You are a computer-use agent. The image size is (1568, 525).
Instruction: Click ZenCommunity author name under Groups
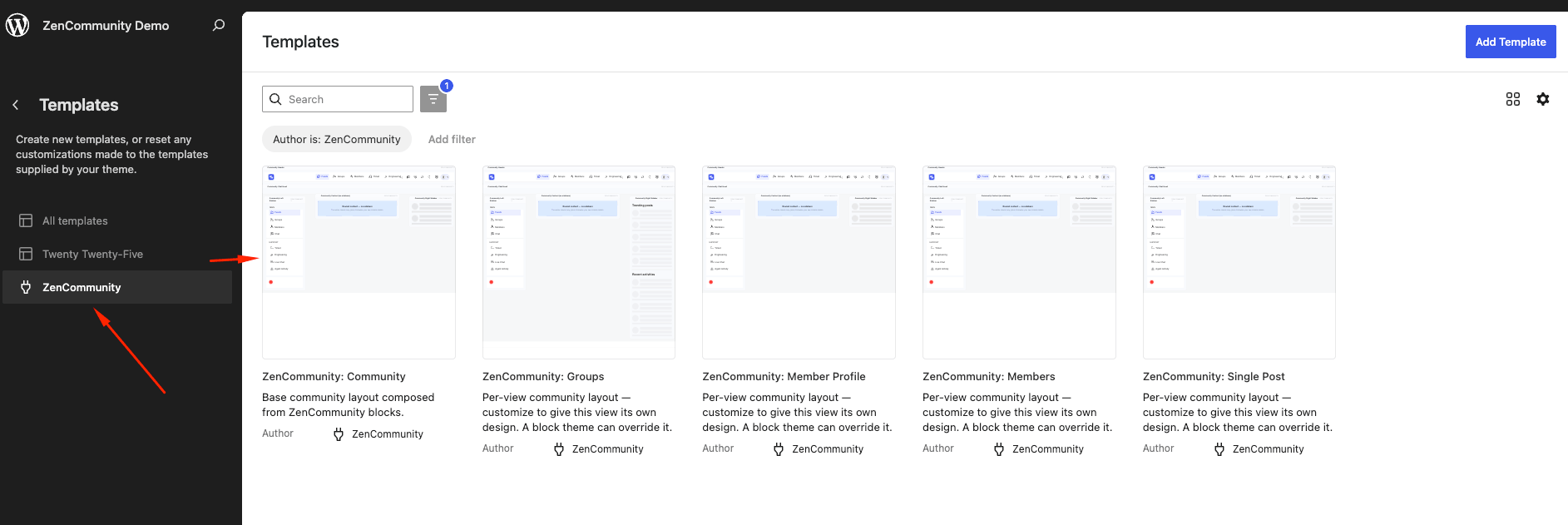point(608,449)
